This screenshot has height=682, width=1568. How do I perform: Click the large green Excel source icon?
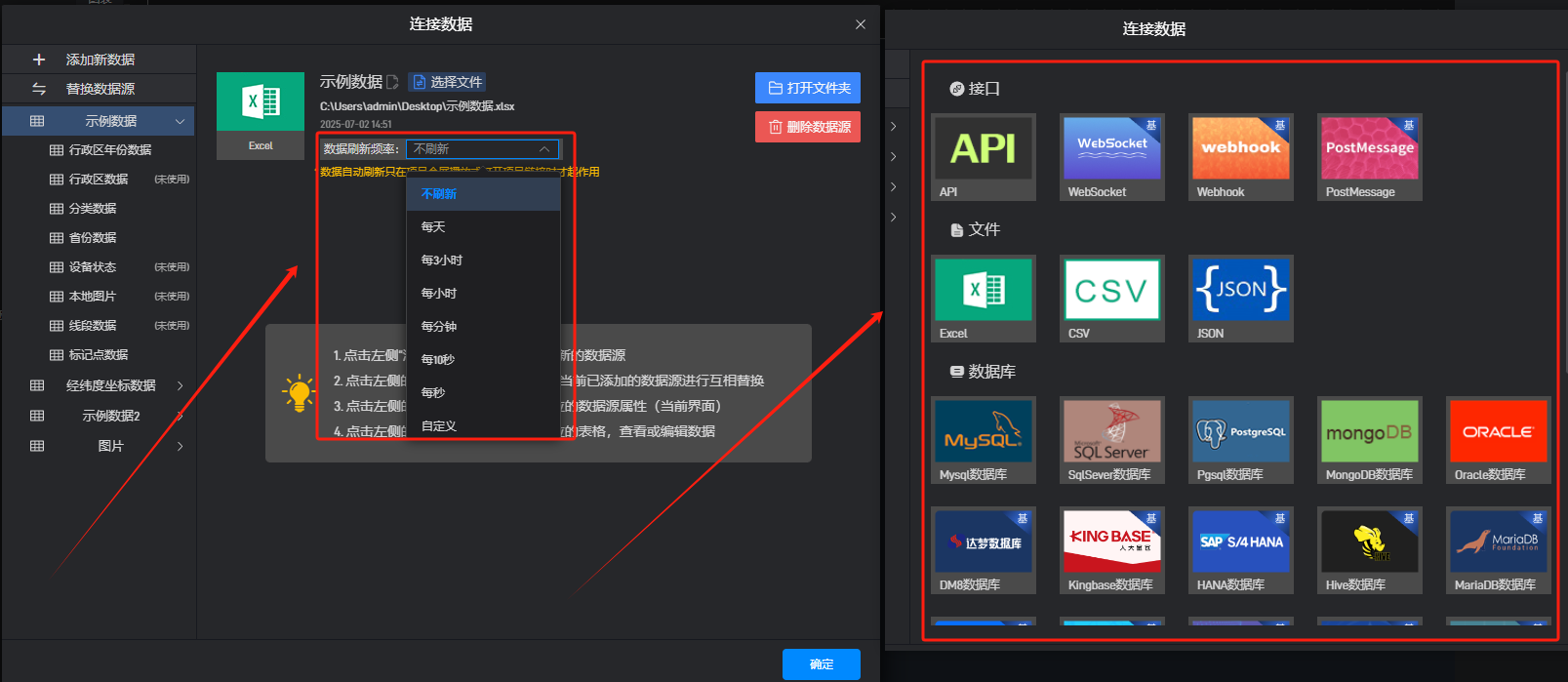[261, 101]
